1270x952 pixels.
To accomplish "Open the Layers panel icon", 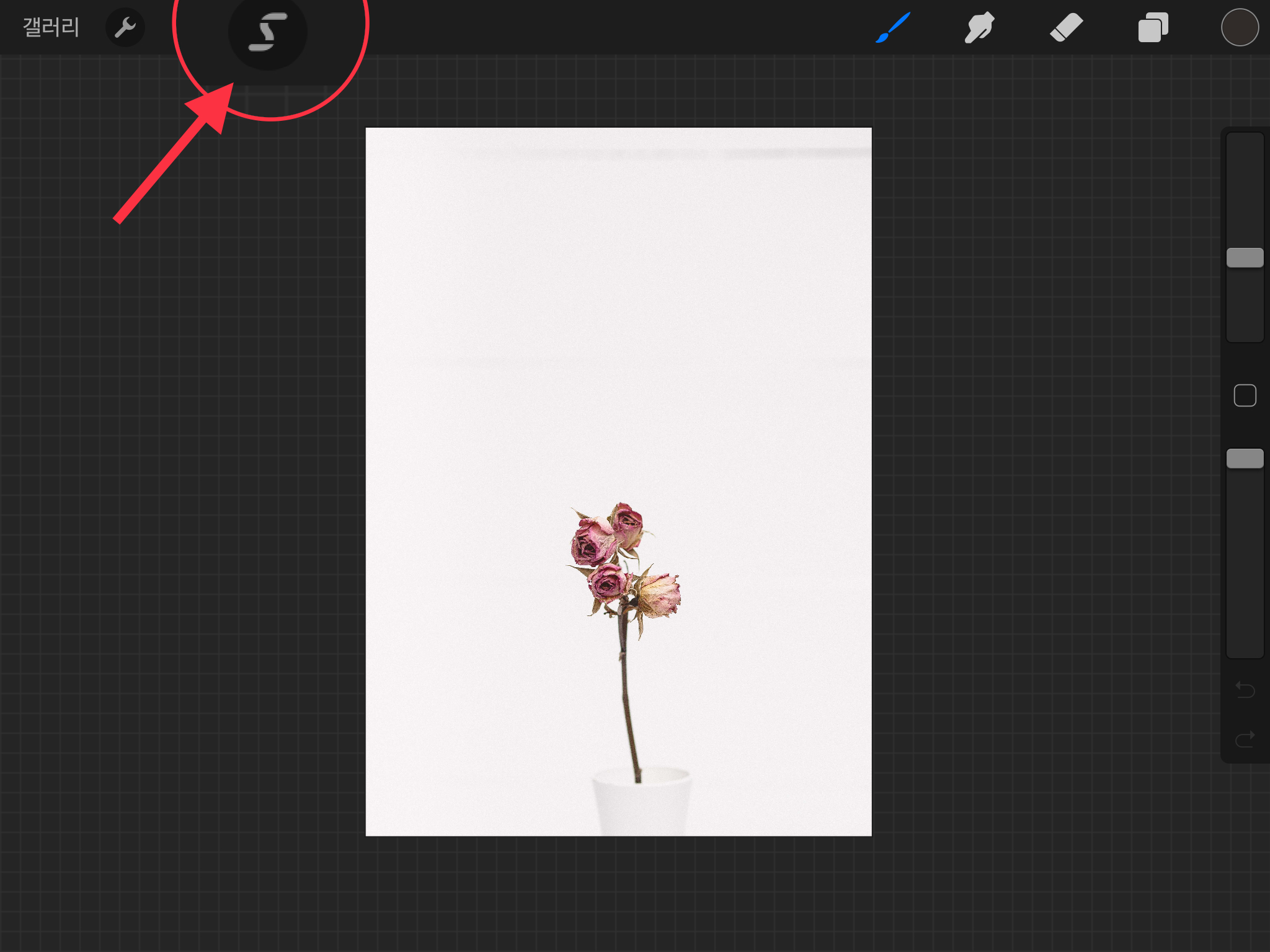I will [1153, 27].
